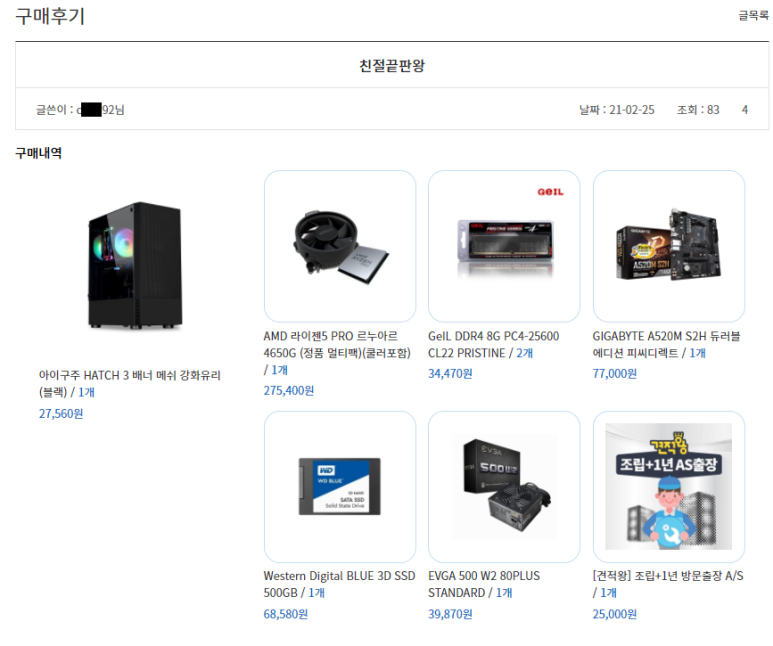Click the GIGABYTE A520M S2H 듀러블 product name
This screenshot has width=773, height=646.
(667, 344)
